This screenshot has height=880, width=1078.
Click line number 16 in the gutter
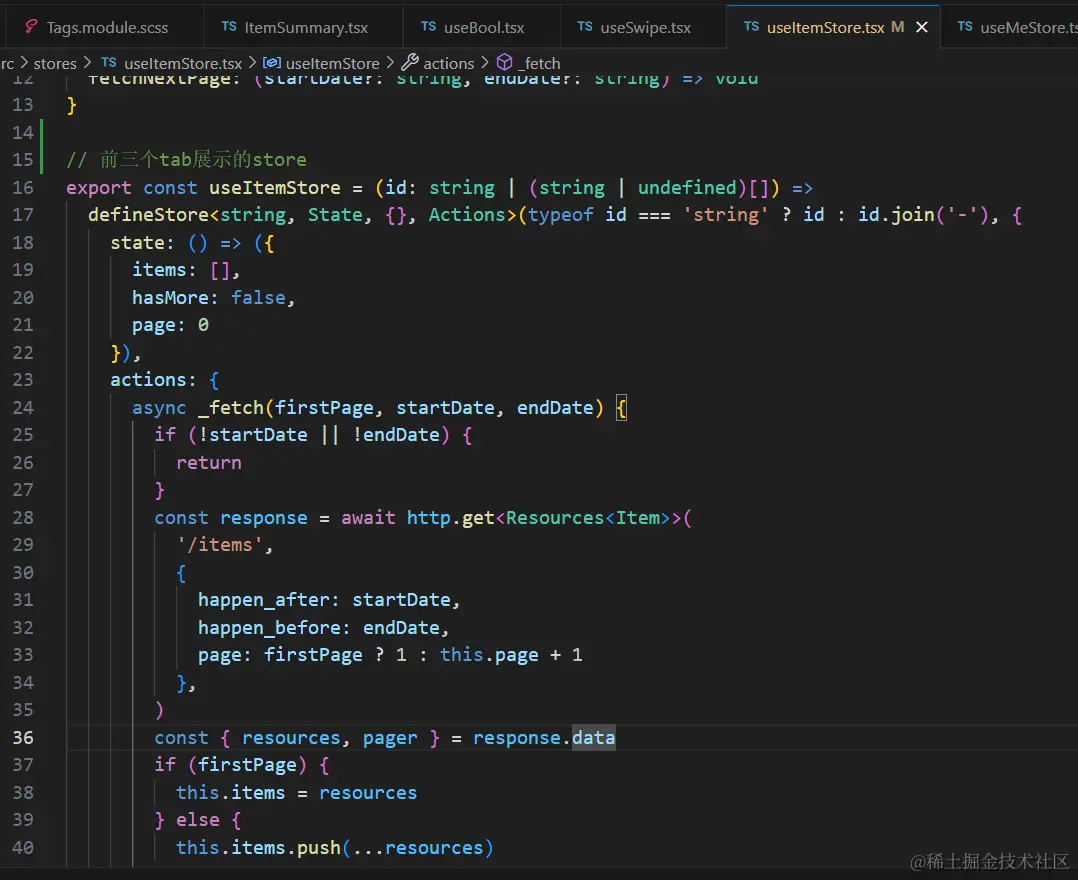pyautogui.click(x=23, y=188)
